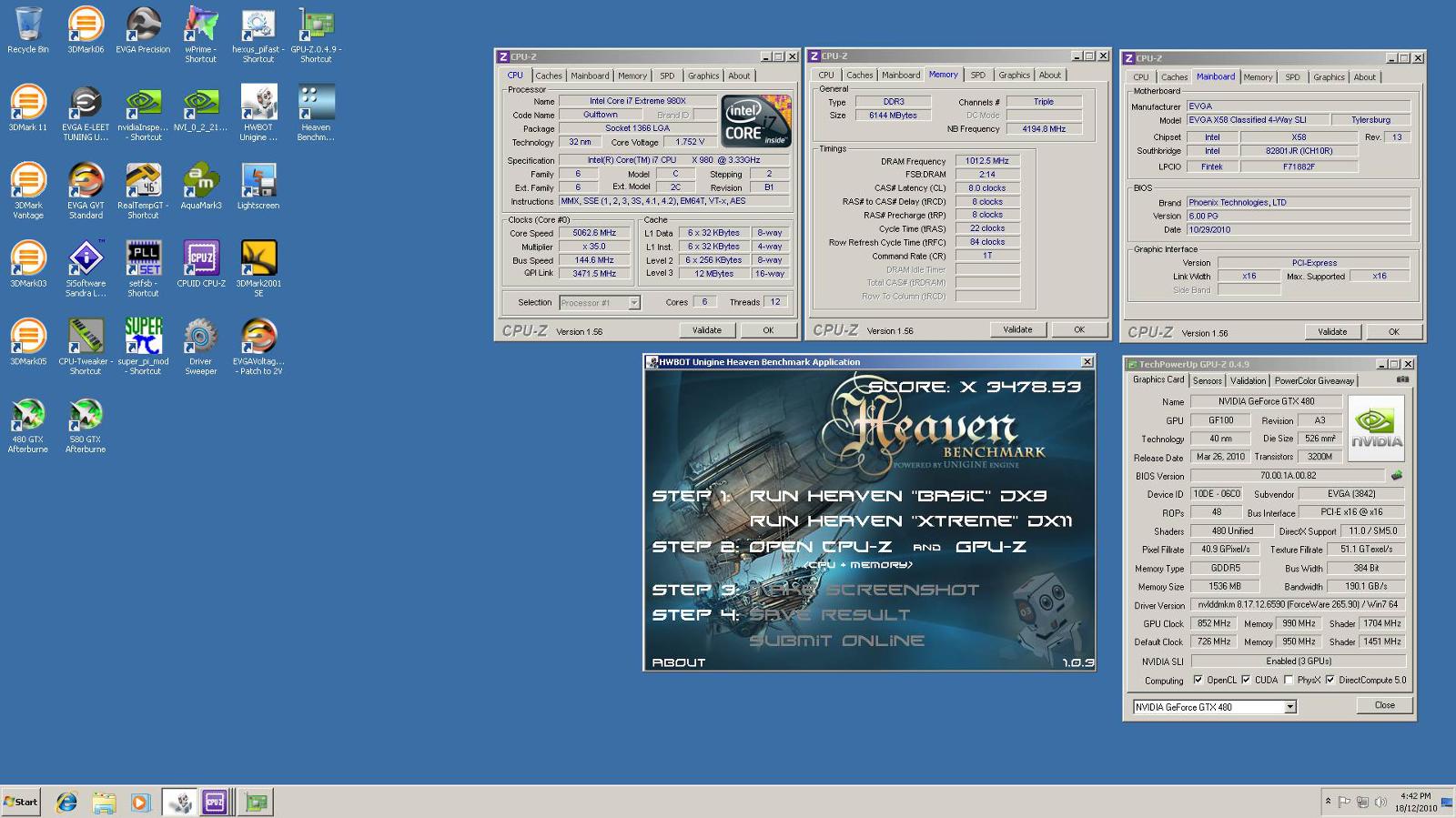The width and height of the screenshot is (1456, 818).
Task: Click NVIDIA logo in GPU-Z window
Action: 1376,428
